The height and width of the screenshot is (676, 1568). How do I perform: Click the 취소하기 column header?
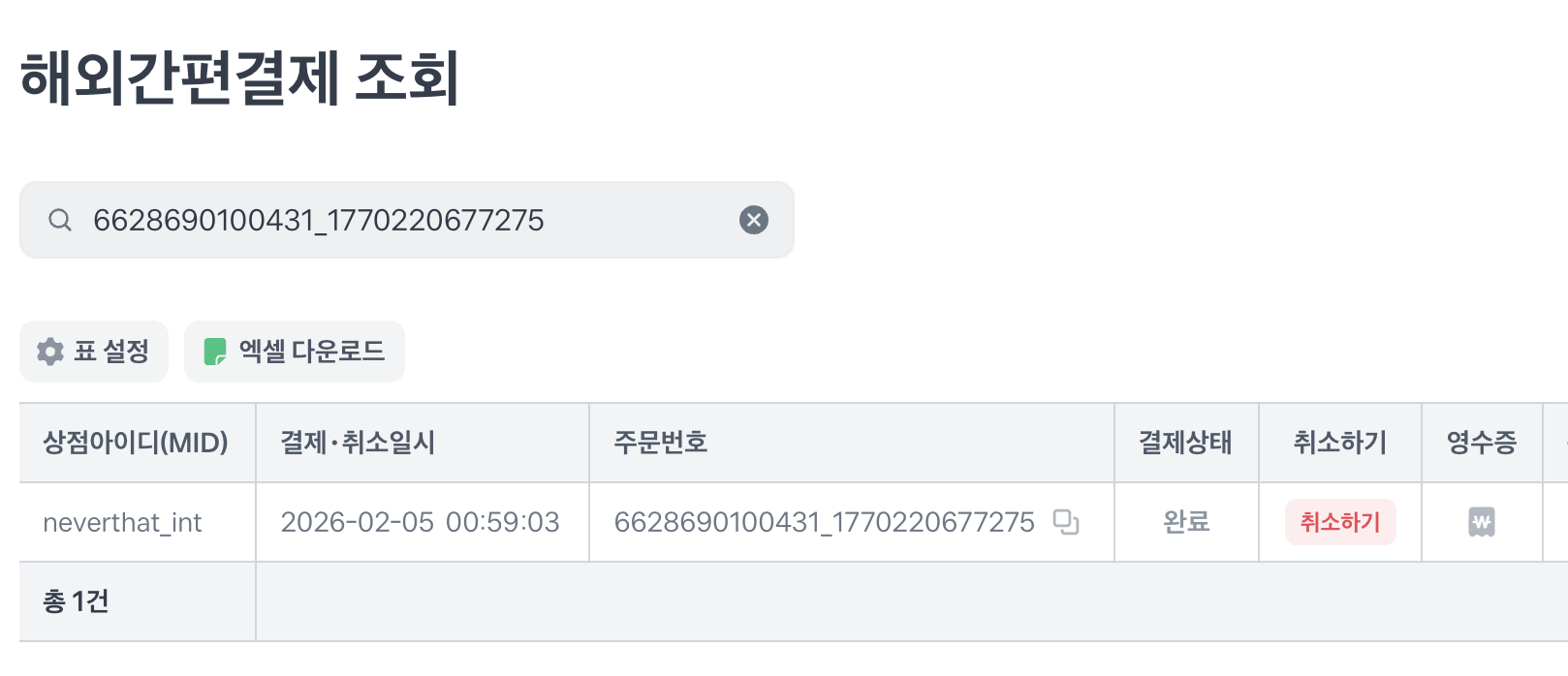coord(1339,443)
